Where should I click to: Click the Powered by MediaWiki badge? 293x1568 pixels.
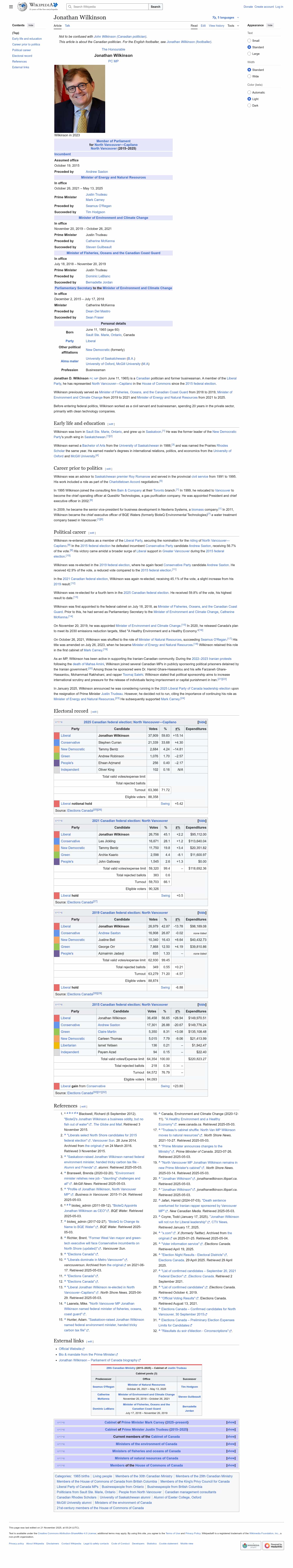tap(273, 1545)
